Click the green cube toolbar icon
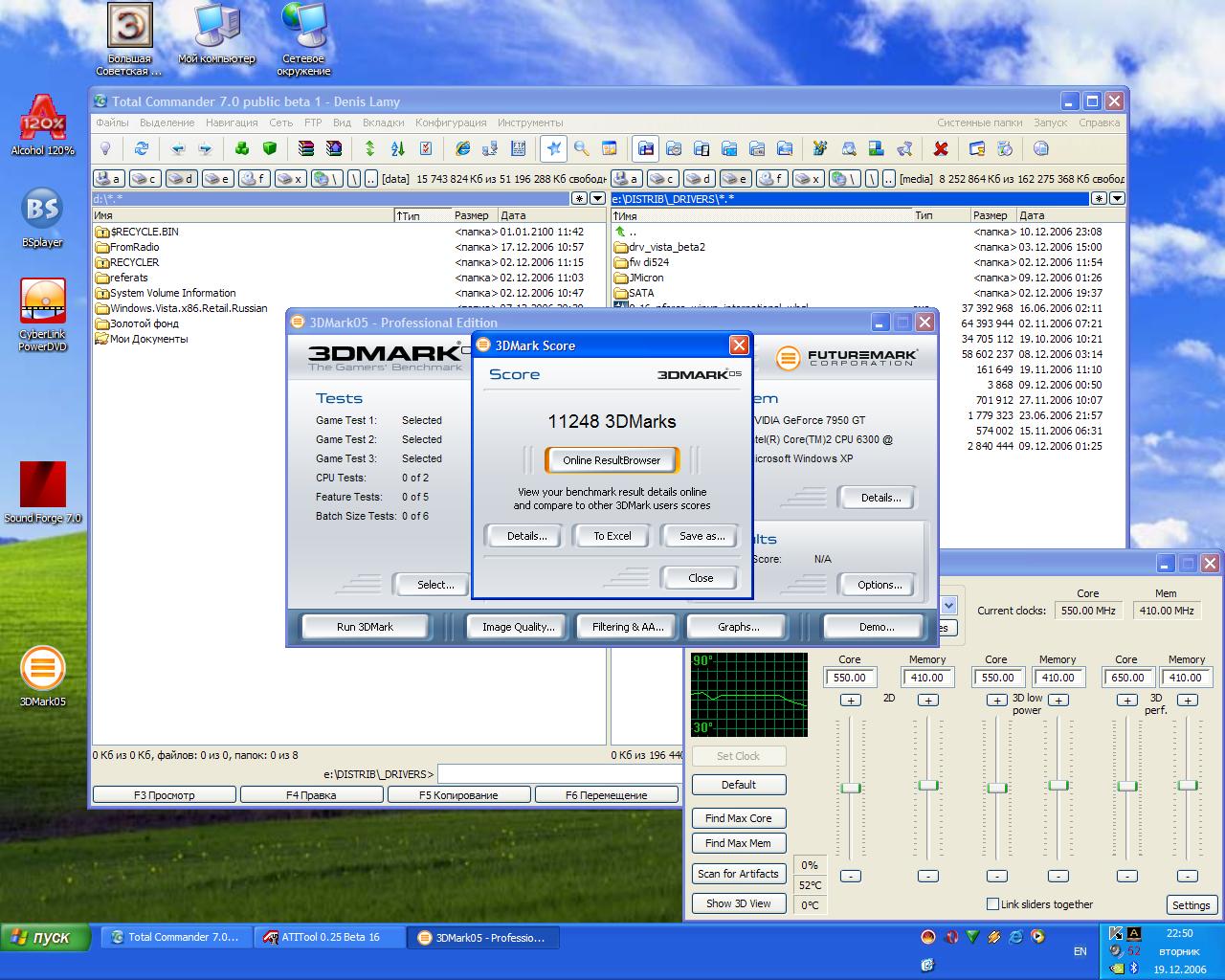 point(270,148)
